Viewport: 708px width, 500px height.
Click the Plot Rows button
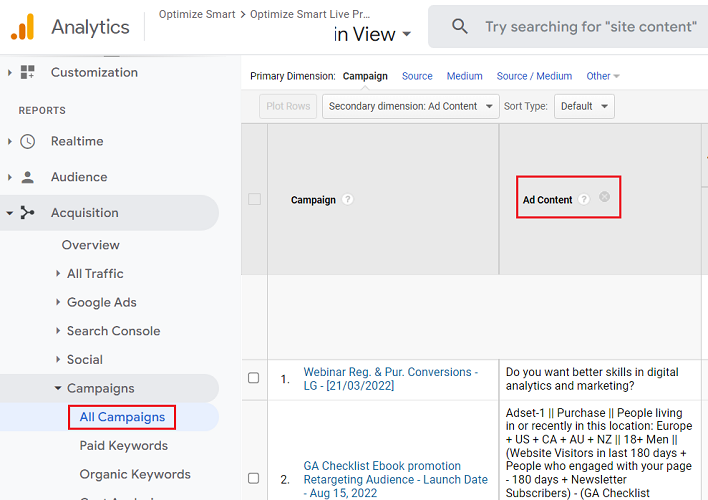(x=288, y=106)
